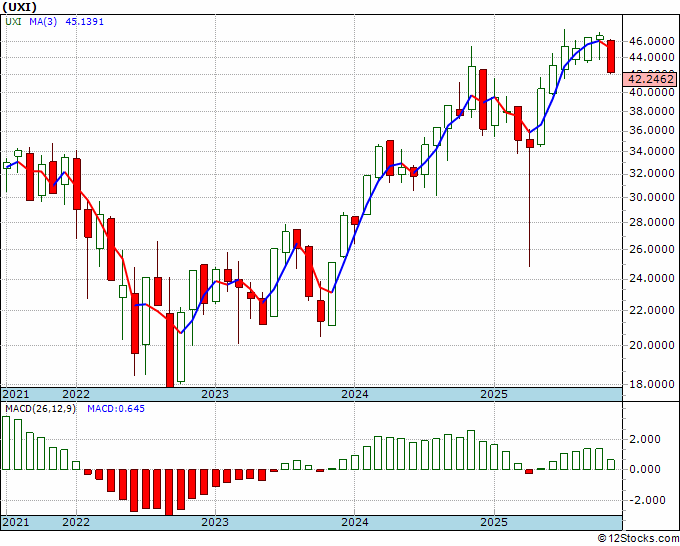Click the 0.000 MACD axis label
This screenshot has height=546, width=680.
tap(644, 469)
